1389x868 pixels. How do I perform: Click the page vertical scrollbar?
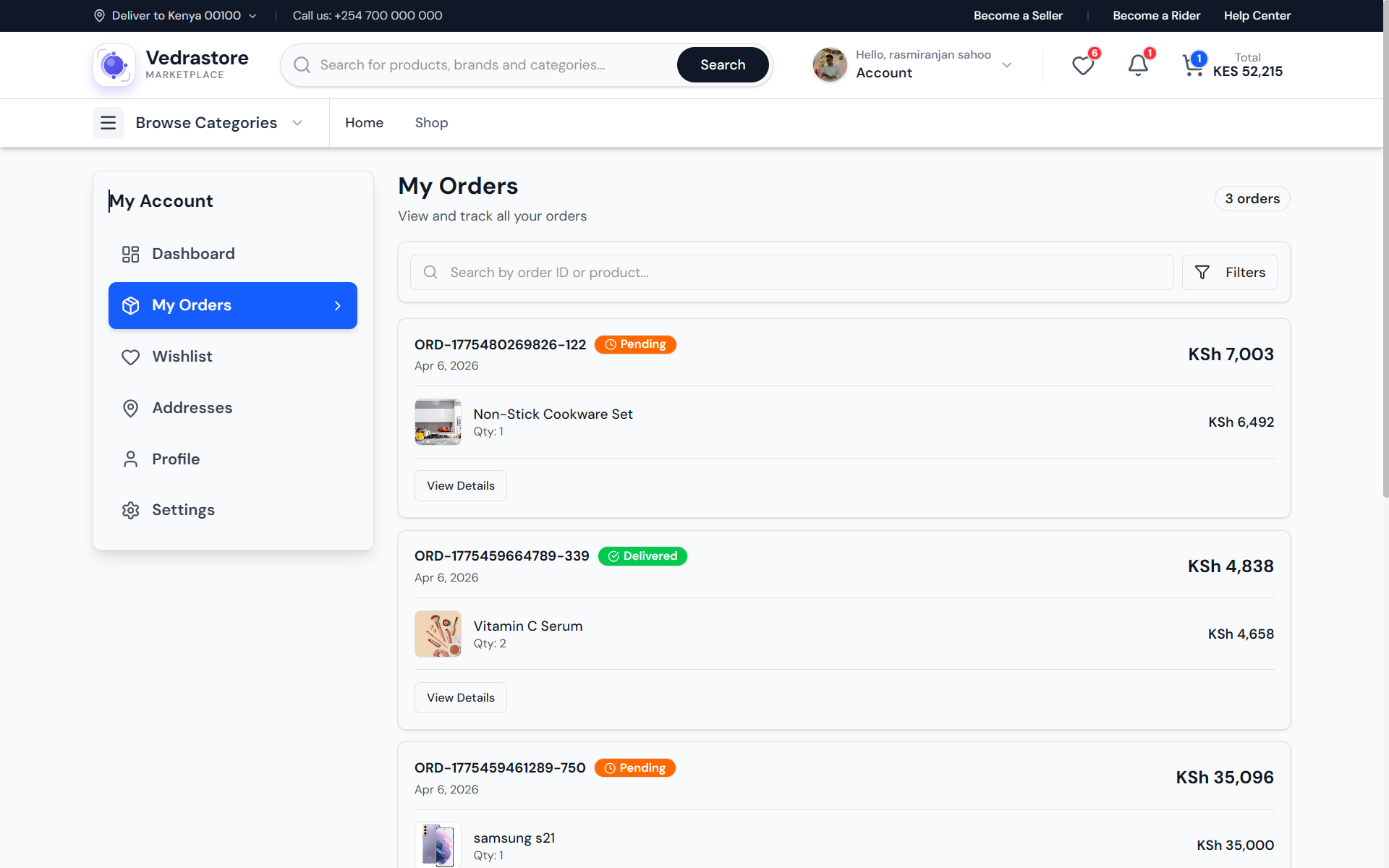(1385, 249)
